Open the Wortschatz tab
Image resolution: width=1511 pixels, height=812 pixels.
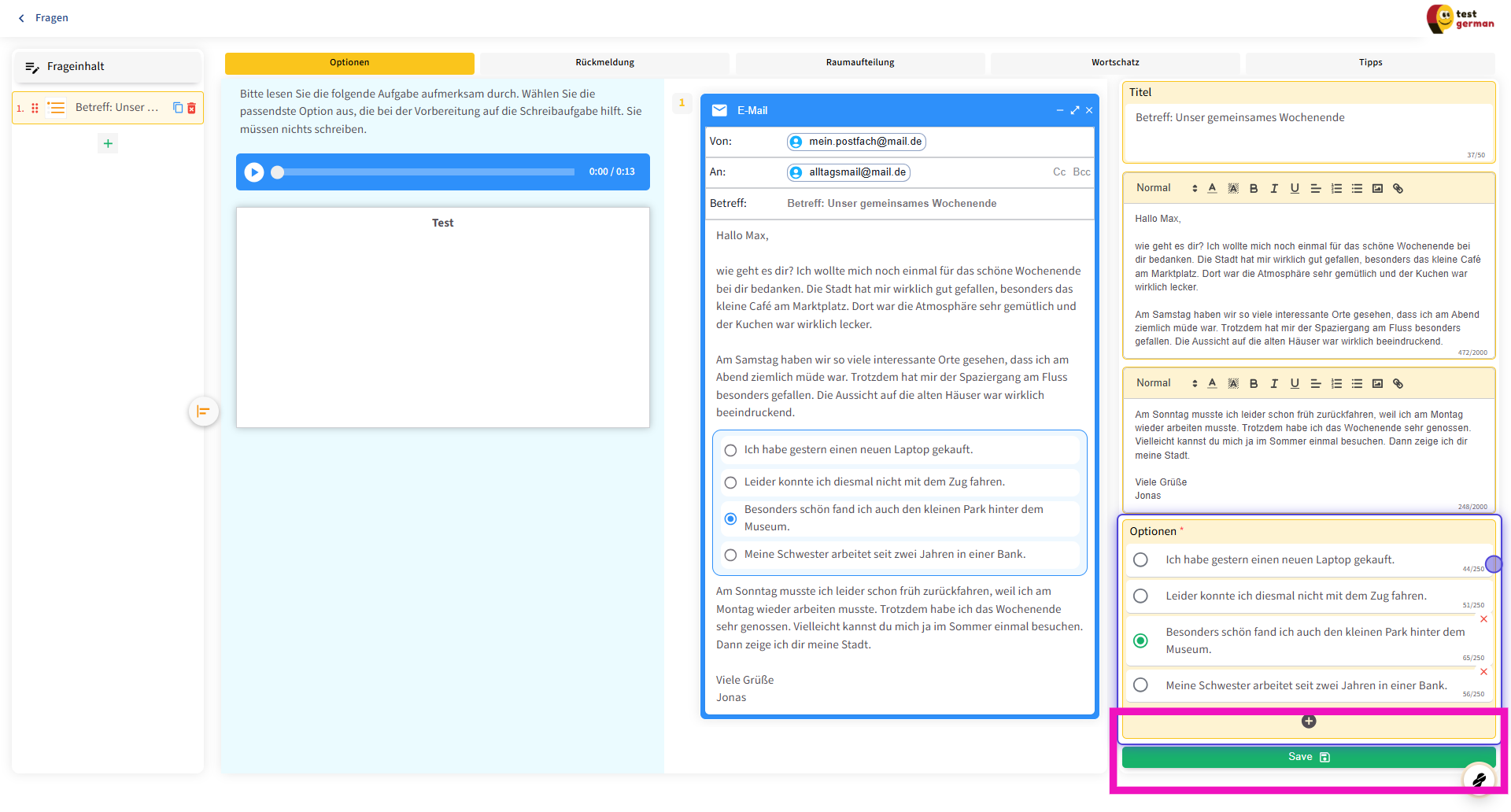tap(1114, 62)
